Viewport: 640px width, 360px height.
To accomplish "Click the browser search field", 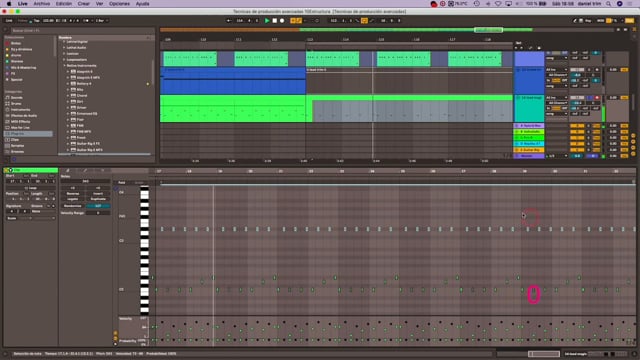I will (x=82, y=30).
